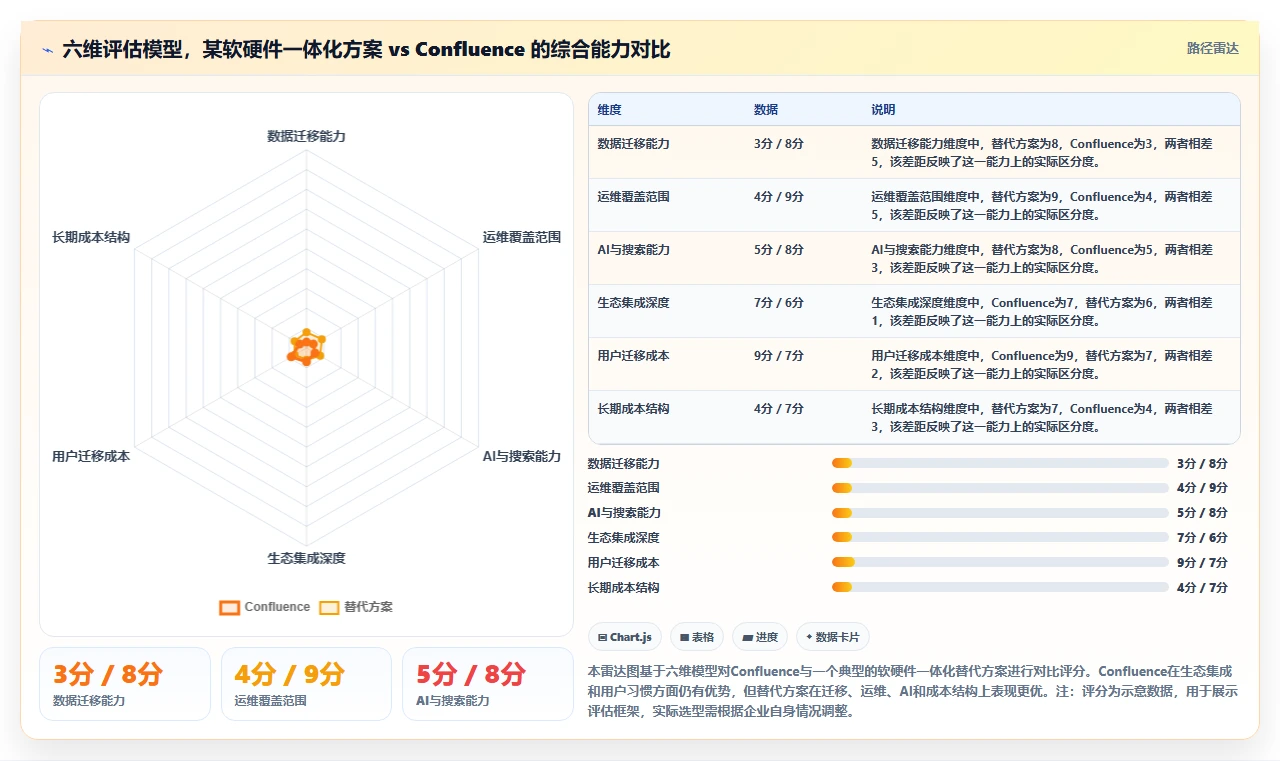Screen dimensions: 1280x761
Task: Click the Chart.js chip
Action: point(624,637)
